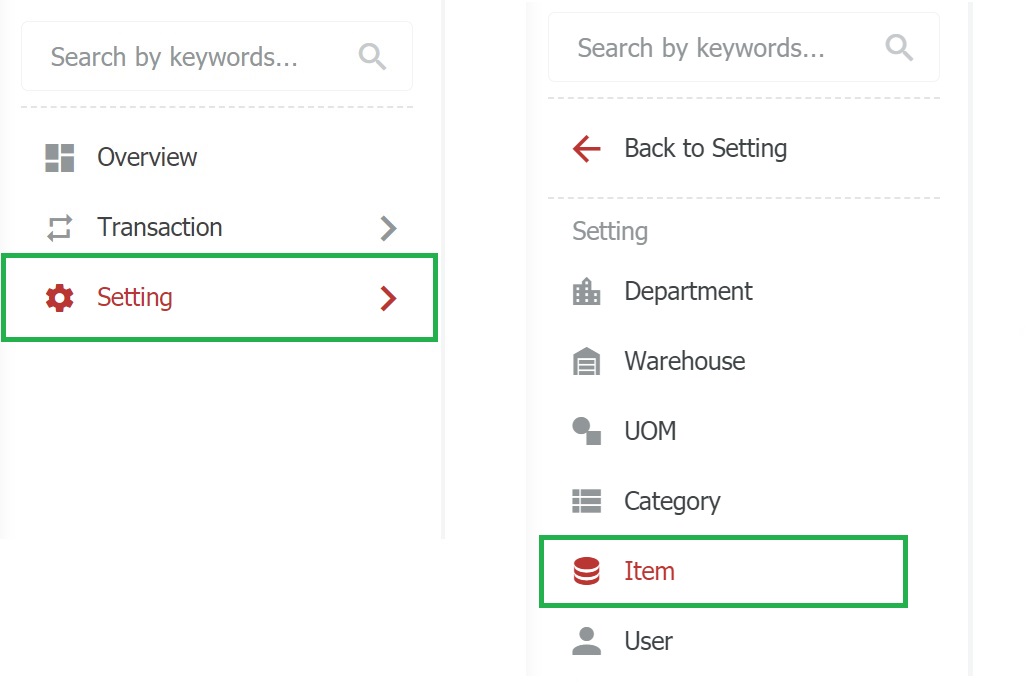This screenshot has height=686, width=1036.
Task: Click the UOM shapes icon
Action: [587, 432]
